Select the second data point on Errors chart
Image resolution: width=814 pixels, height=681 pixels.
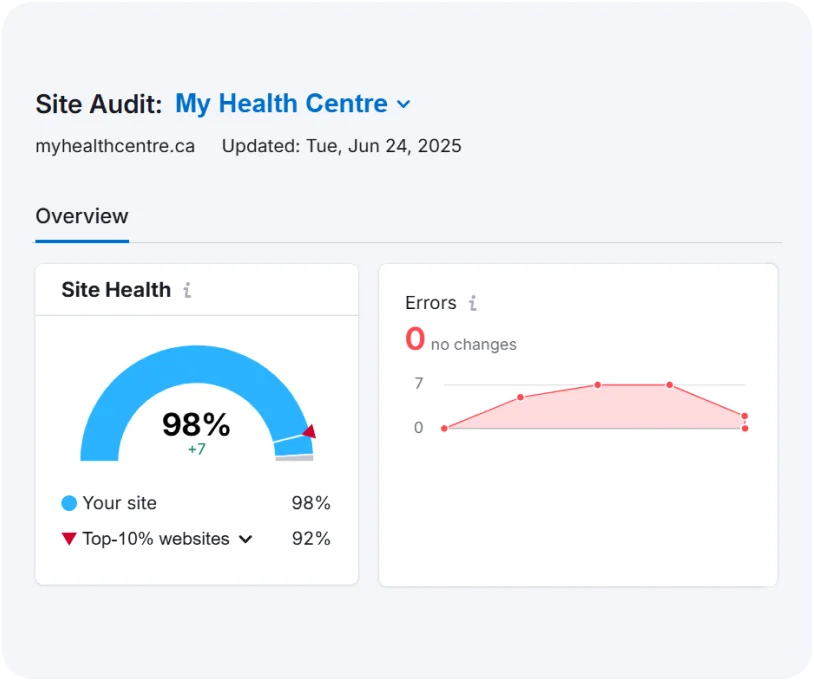coord(521,397)
